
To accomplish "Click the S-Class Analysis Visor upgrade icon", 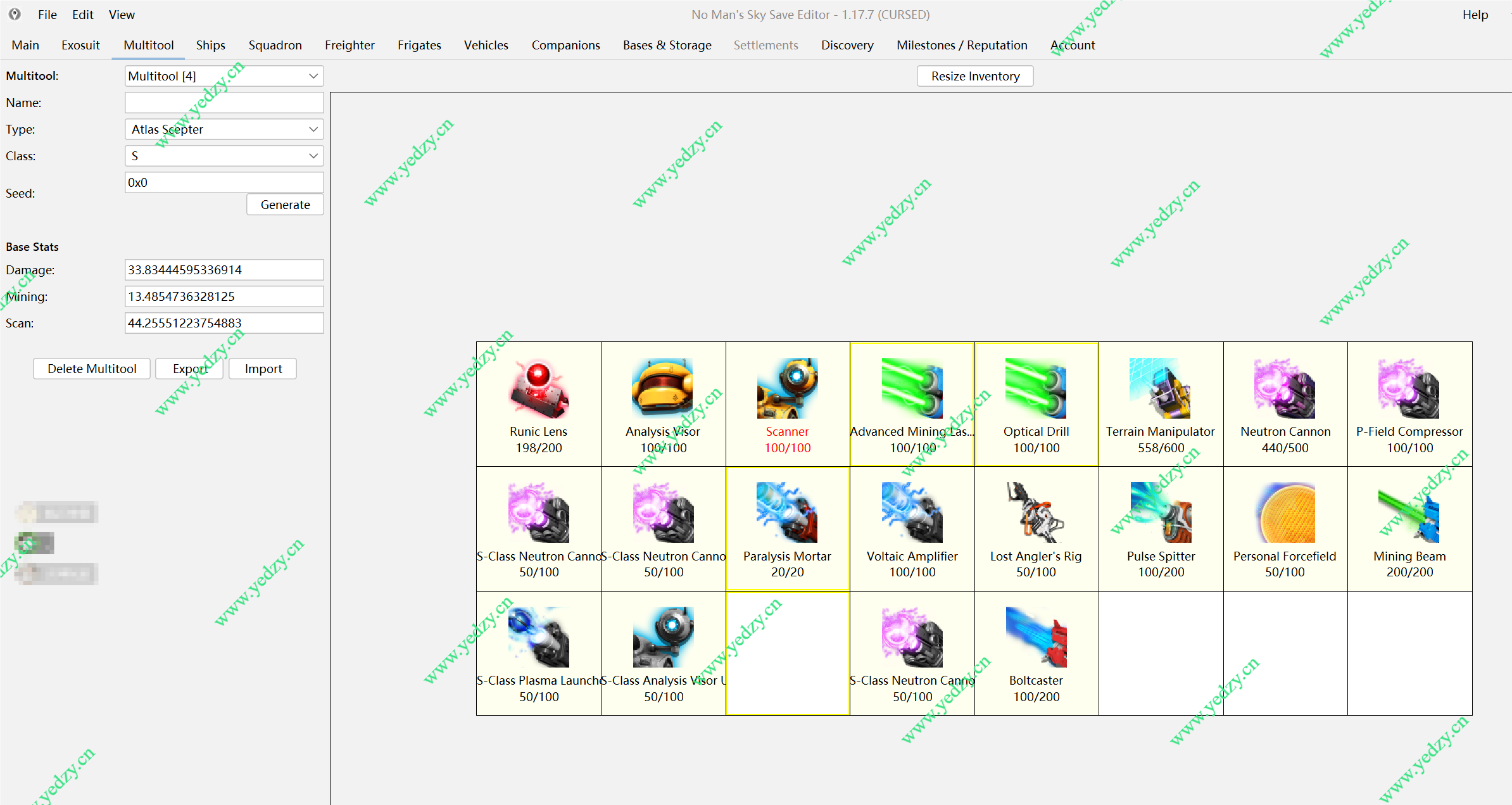I will tap(663, 637).
